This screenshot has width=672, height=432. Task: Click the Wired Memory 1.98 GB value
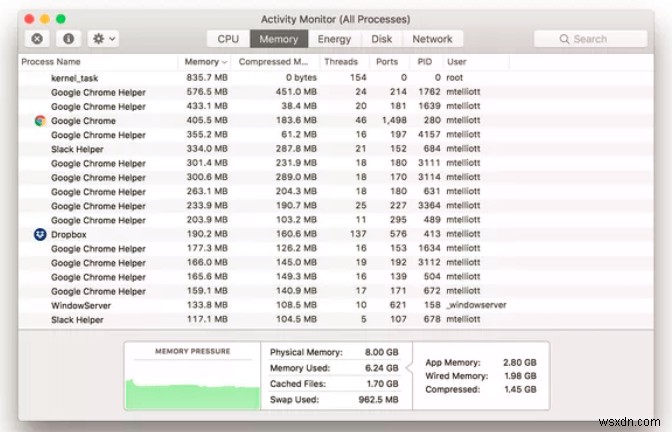click(520, 376)
